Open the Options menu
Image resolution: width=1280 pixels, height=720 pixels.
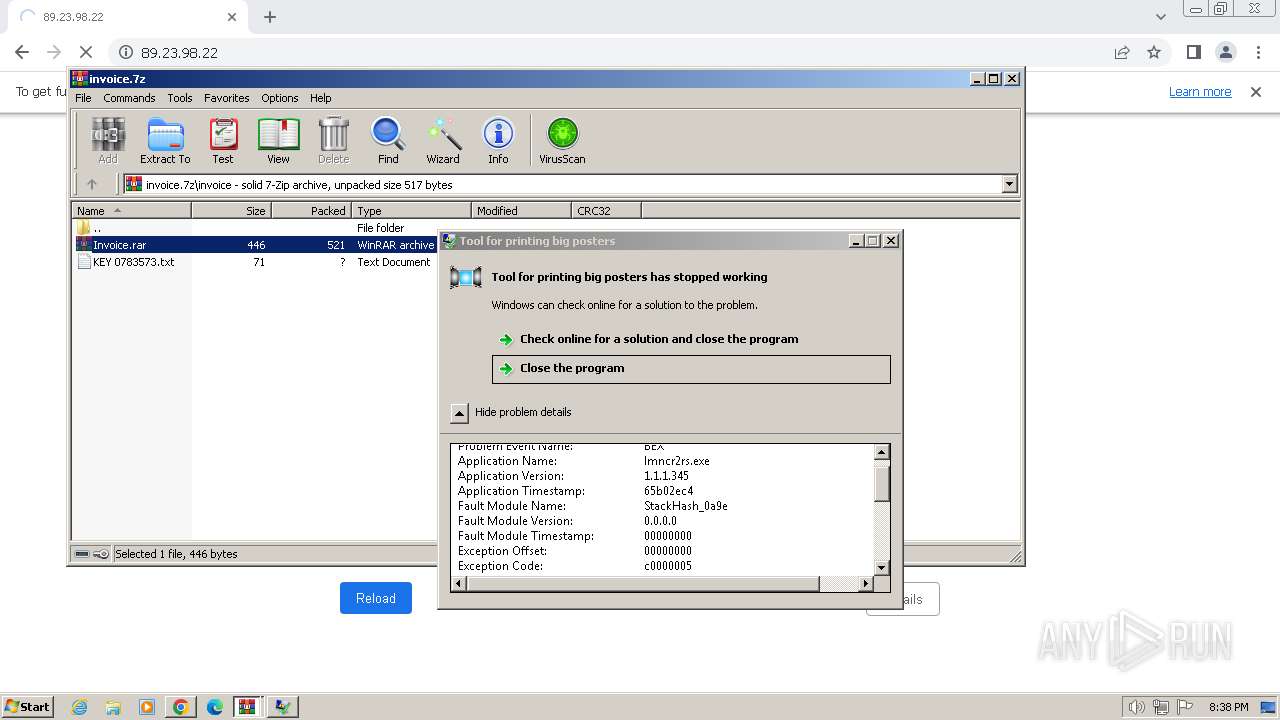click(x=280, y=98)
